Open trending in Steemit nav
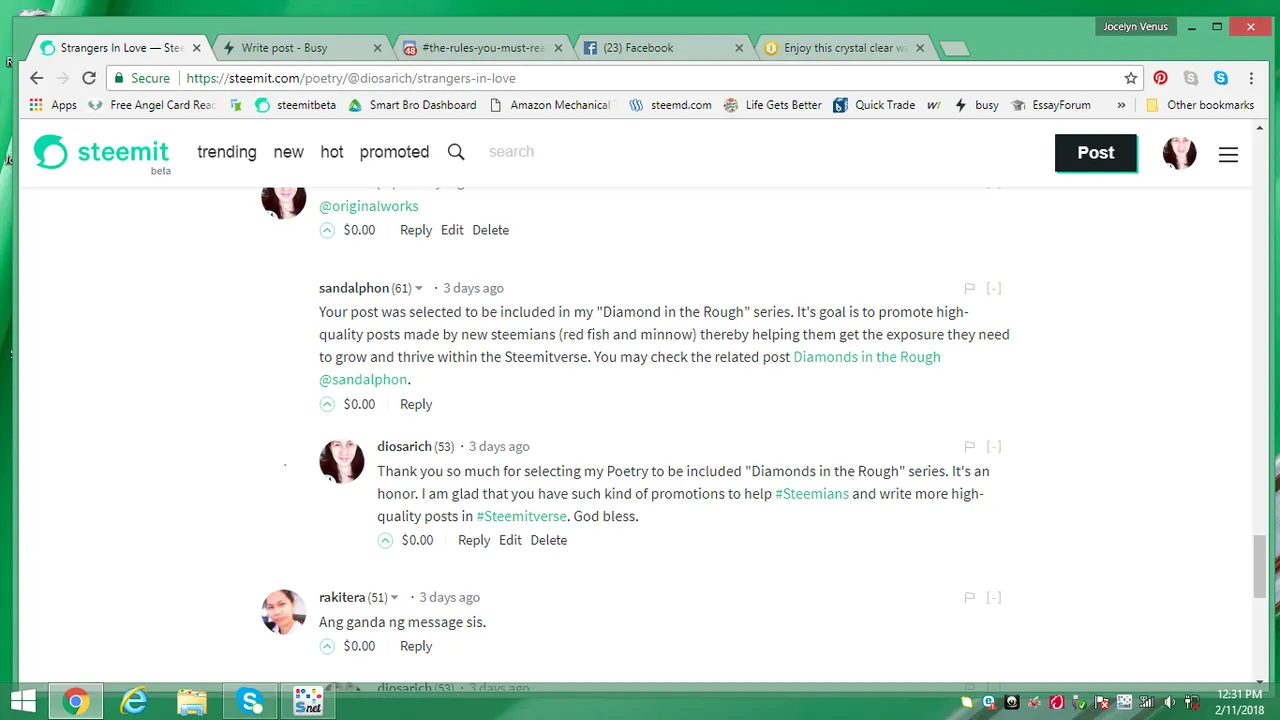 pyautogui.click(x=227, y=152)
